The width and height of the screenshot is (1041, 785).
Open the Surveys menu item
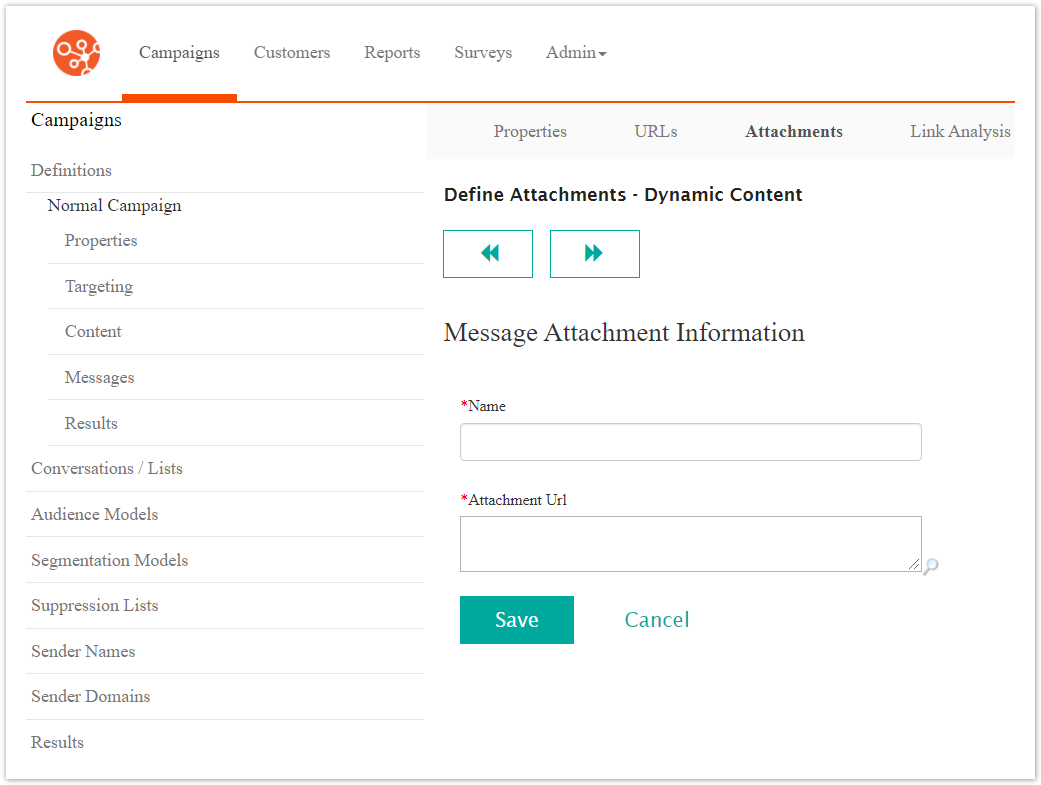pos(483,53)
